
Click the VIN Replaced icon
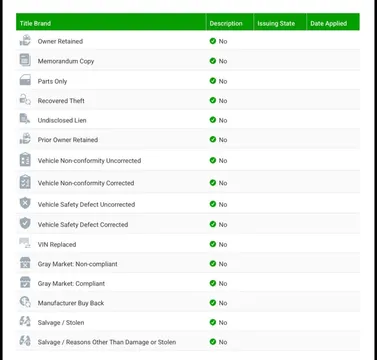pyautogui.click(x=25, y=243)
